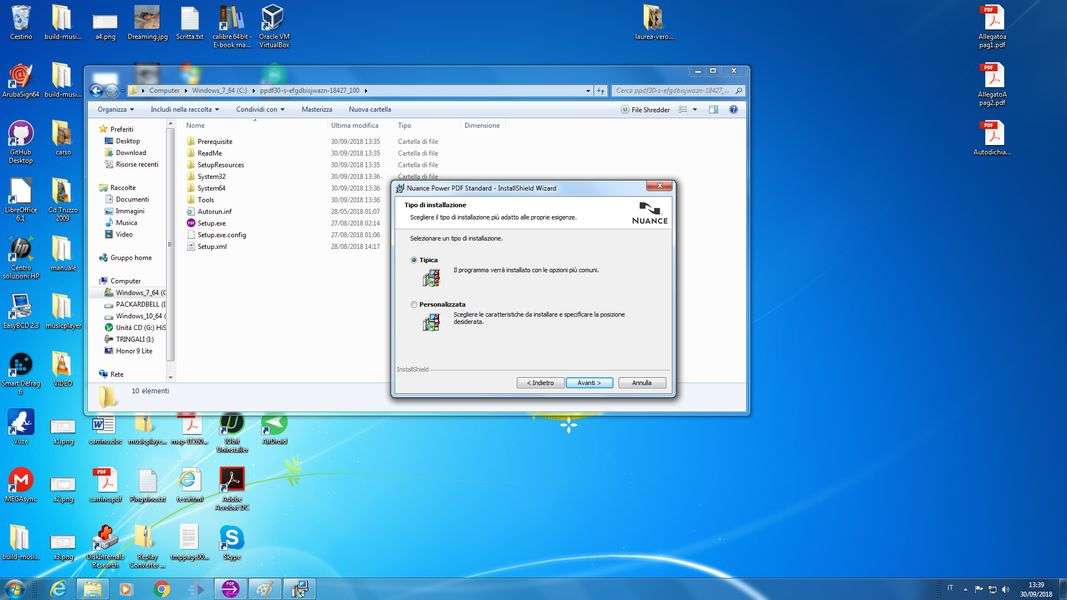
Task: Open Oracle VM VirtualBox desktop icon
Action: point(273,20)
